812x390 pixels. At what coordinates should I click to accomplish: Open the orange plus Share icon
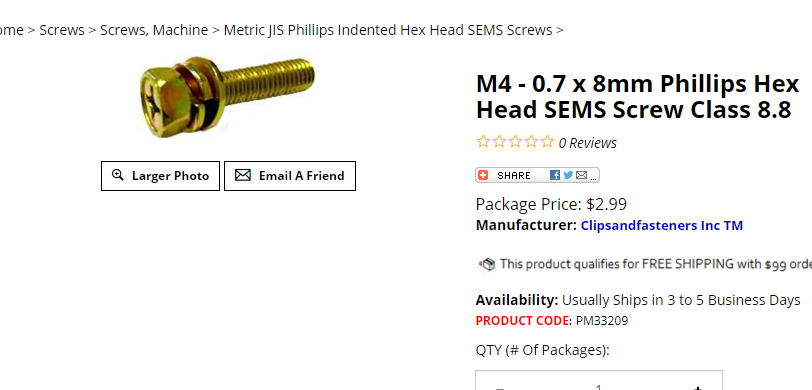(x=483, y=175)
